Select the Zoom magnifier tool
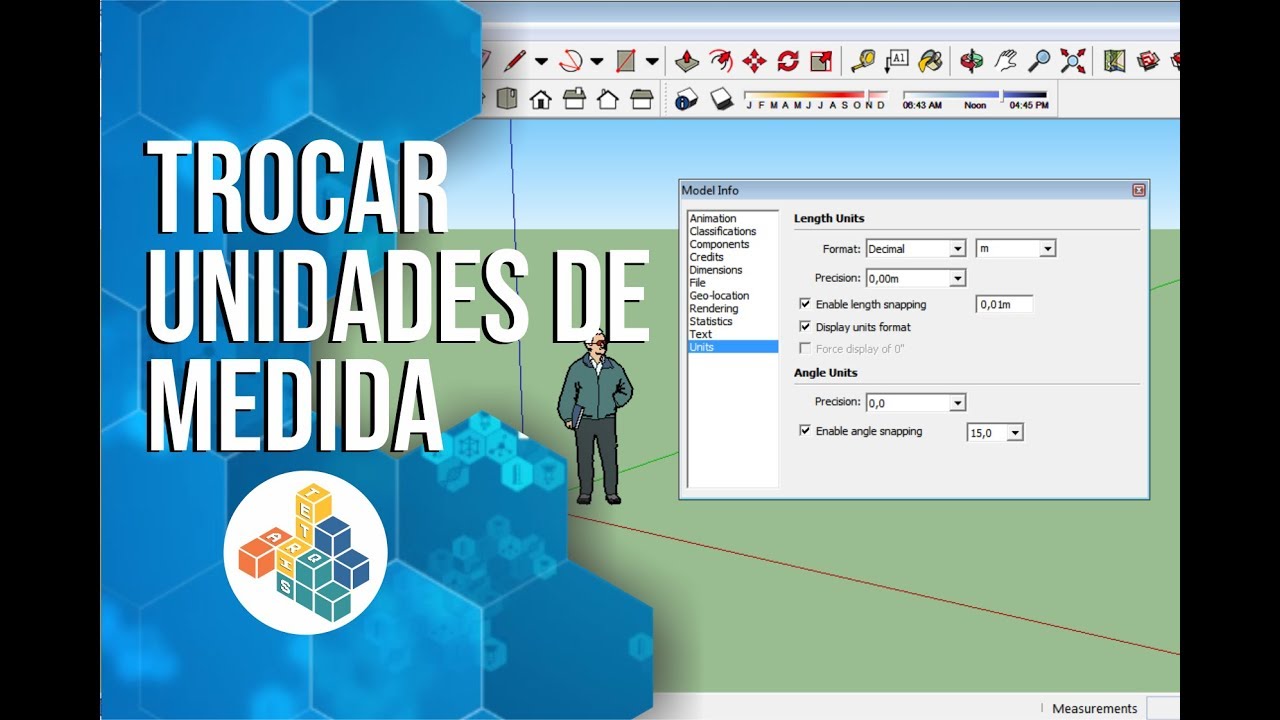The width and height of the screenshot is (1280, 720). tap(1039, 61)
